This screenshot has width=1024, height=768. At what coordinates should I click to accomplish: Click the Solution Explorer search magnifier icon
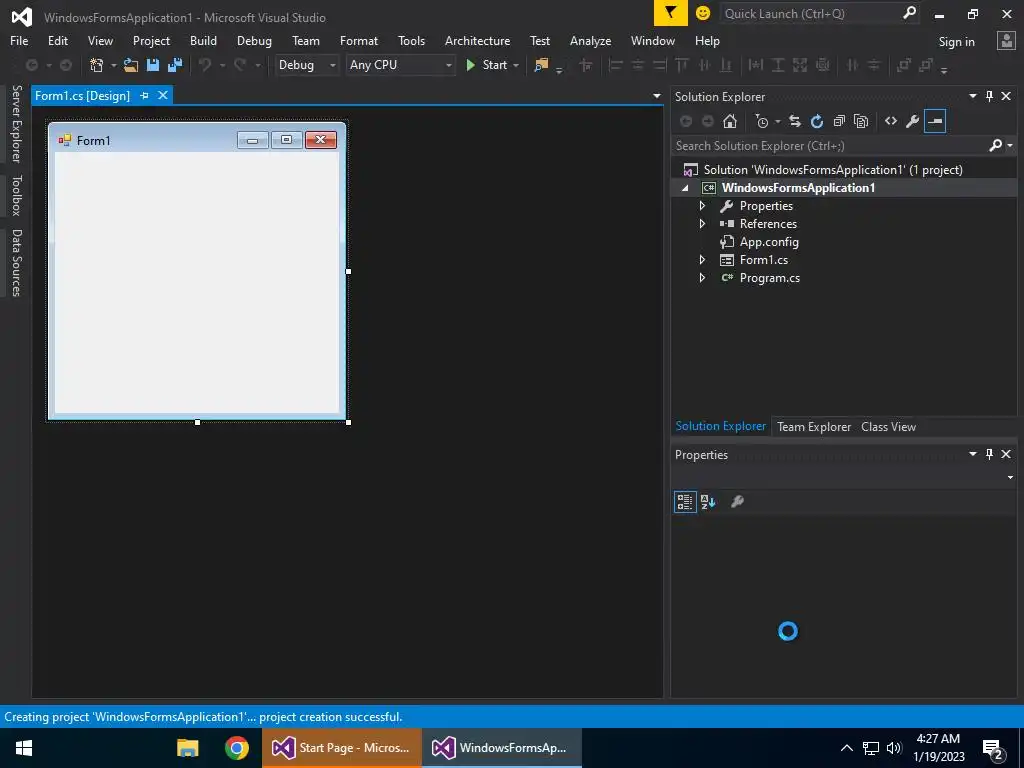[x=995, y=145]
